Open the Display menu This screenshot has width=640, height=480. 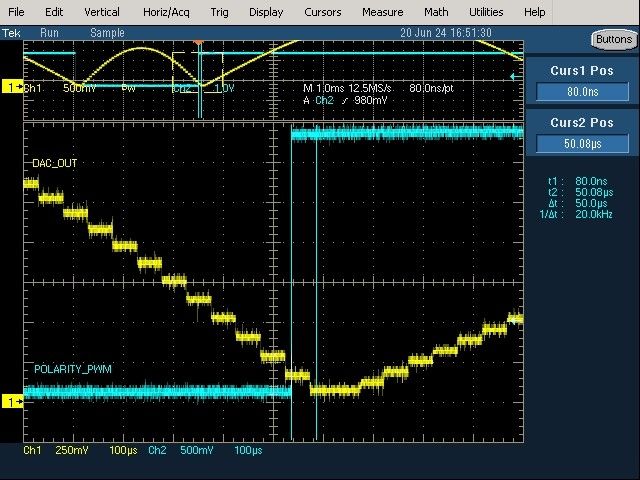pyautogui.click(x=266, y=12)
